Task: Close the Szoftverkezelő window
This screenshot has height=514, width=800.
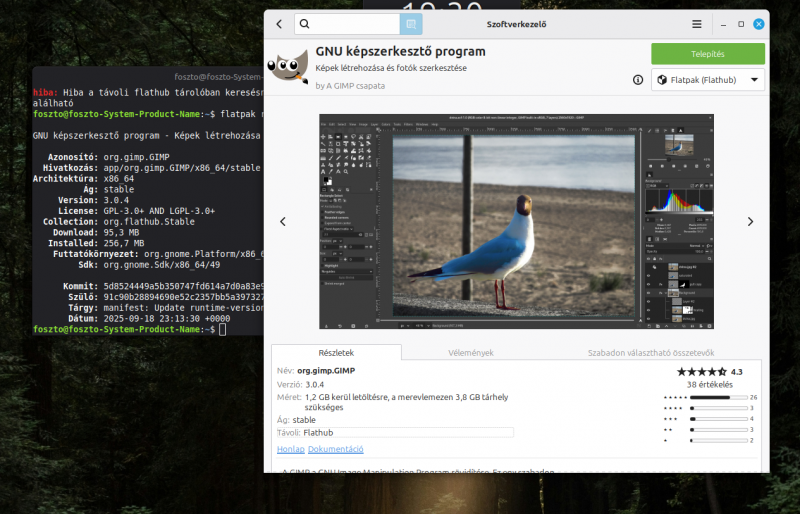Action: click(x=759, y=24)
